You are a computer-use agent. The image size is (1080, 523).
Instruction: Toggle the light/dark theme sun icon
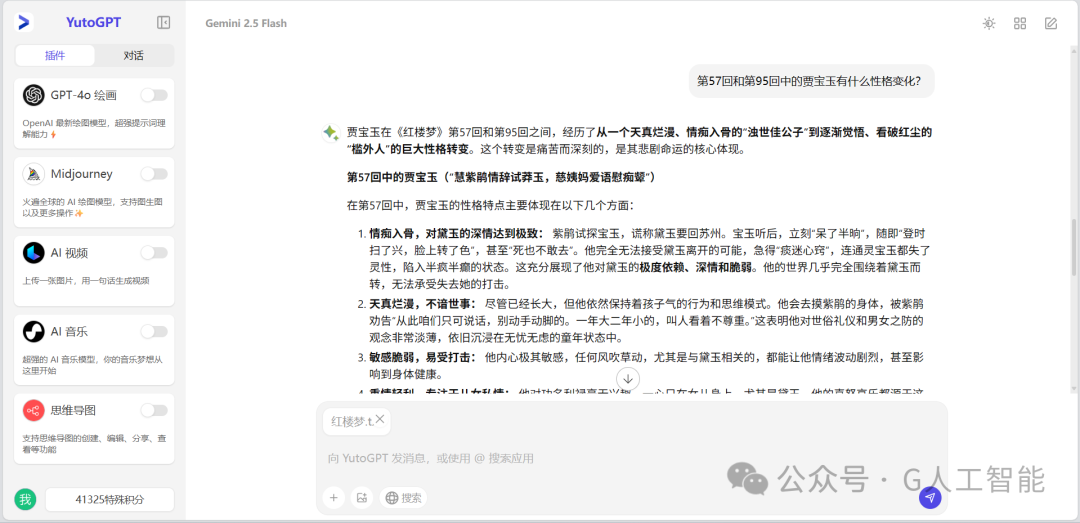tap(989, 23)
